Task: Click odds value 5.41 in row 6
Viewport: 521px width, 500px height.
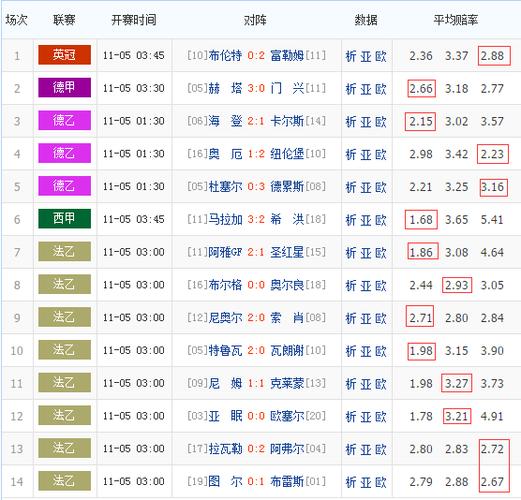Action: coord(492,220)
